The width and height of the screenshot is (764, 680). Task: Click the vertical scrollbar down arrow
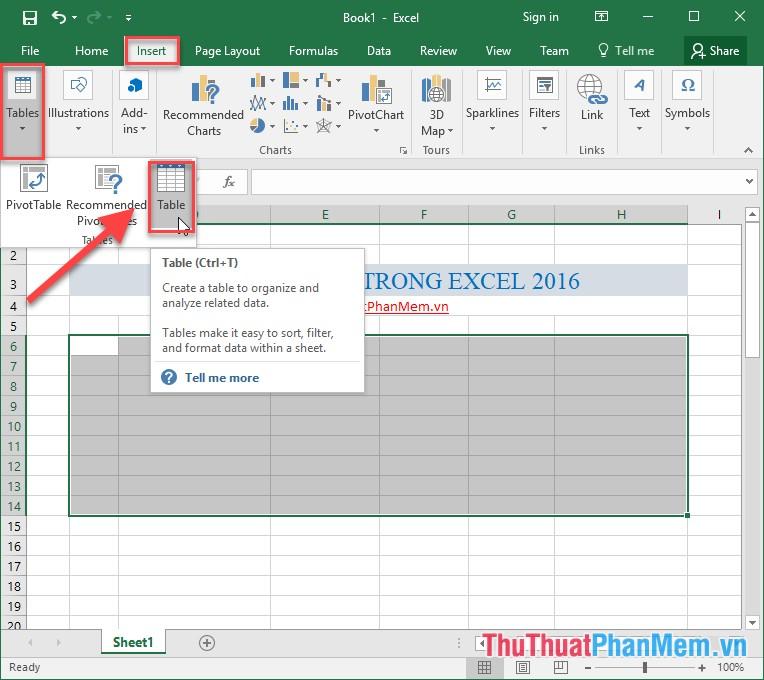click(752, 623)
